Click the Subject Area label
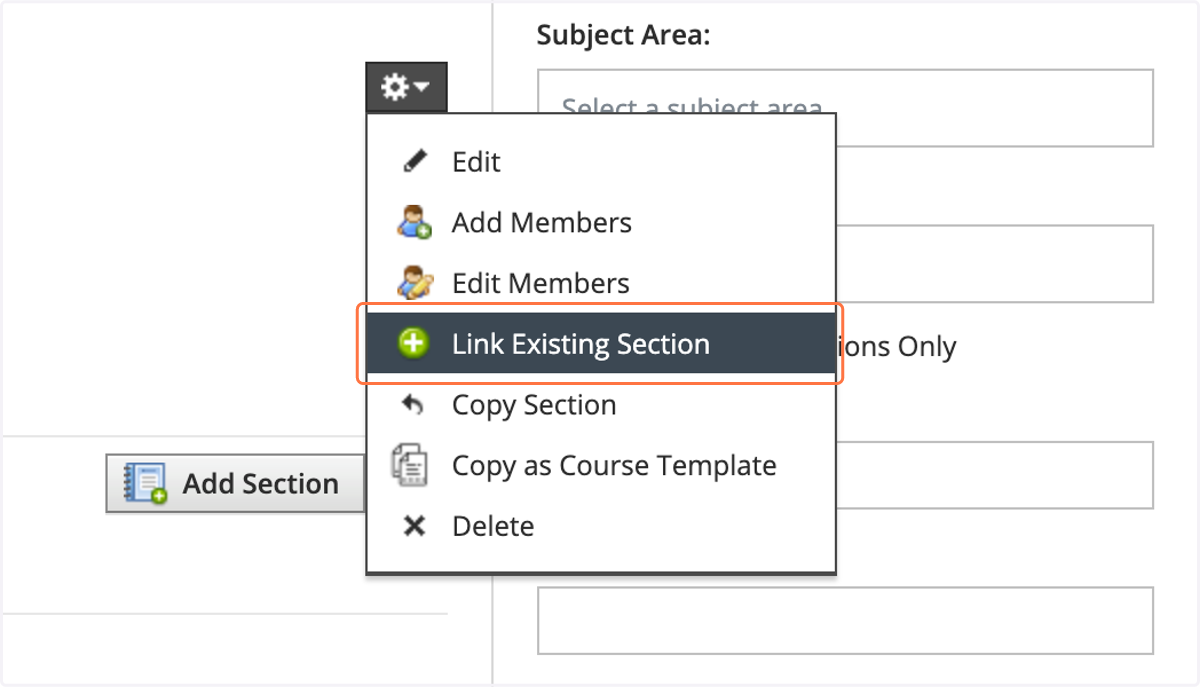The image size is (1200, 687). [x=623, y=35]
